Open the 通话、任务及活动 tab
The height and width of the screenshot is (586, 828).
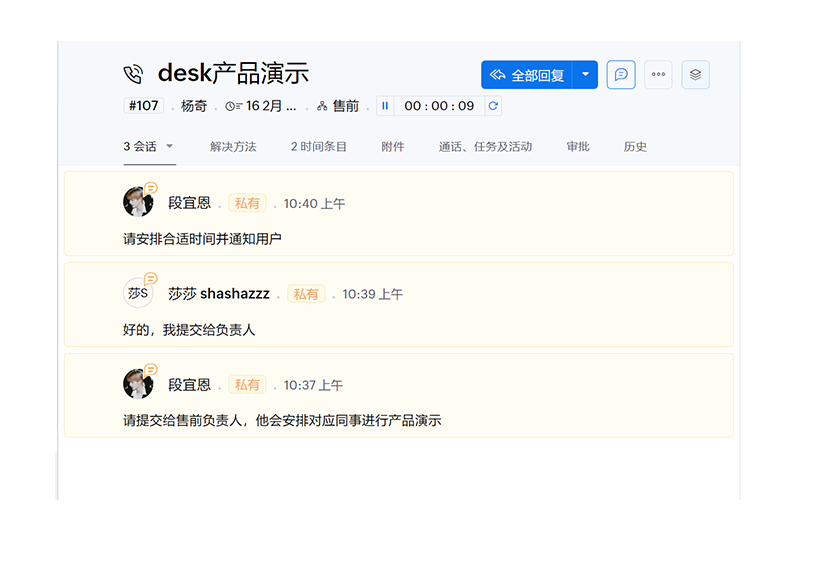click(485, 147)
